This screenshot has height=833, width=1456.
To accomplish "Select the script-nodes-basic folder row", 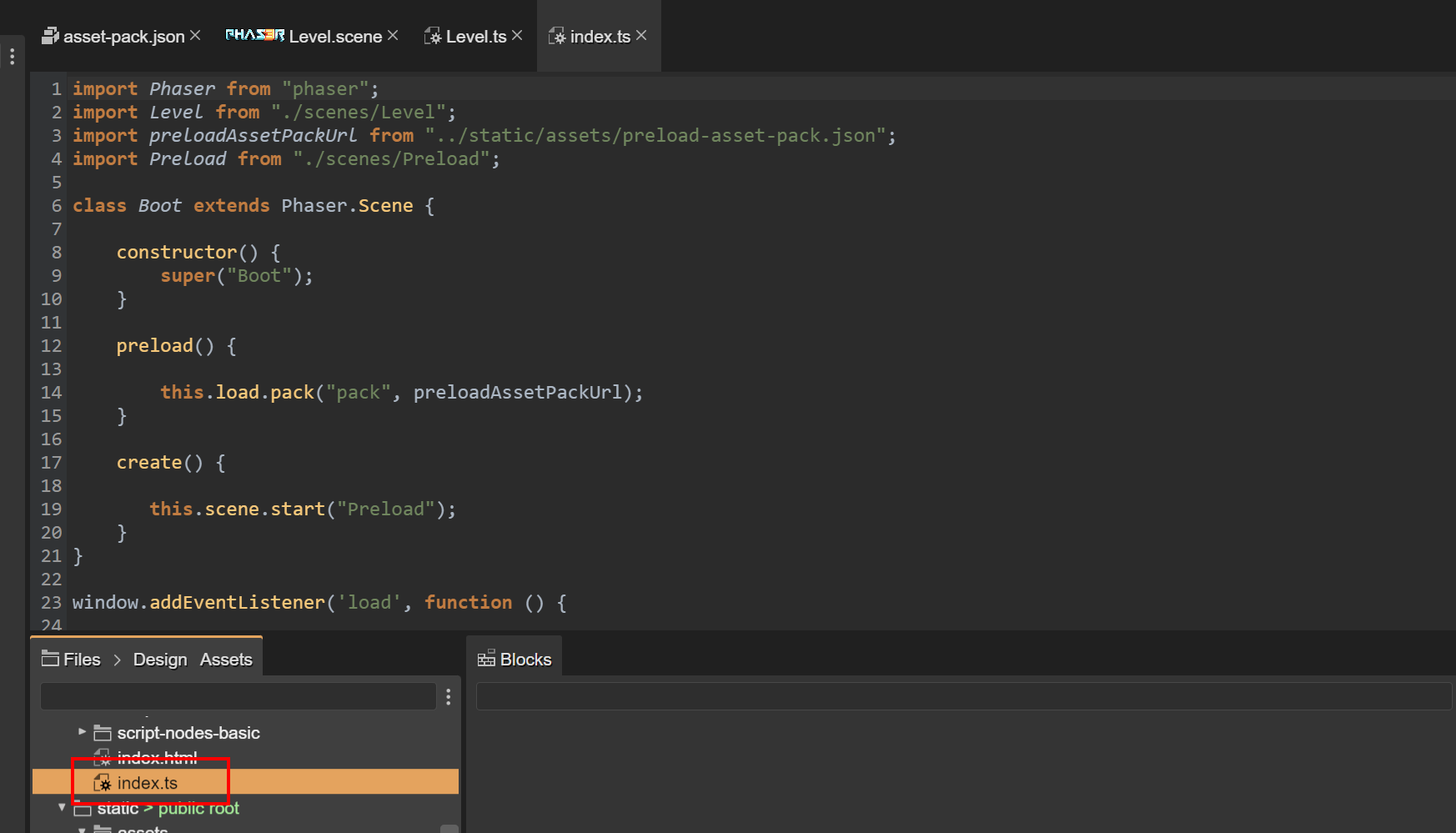I will pyautogui.click(x=245, y=733).
